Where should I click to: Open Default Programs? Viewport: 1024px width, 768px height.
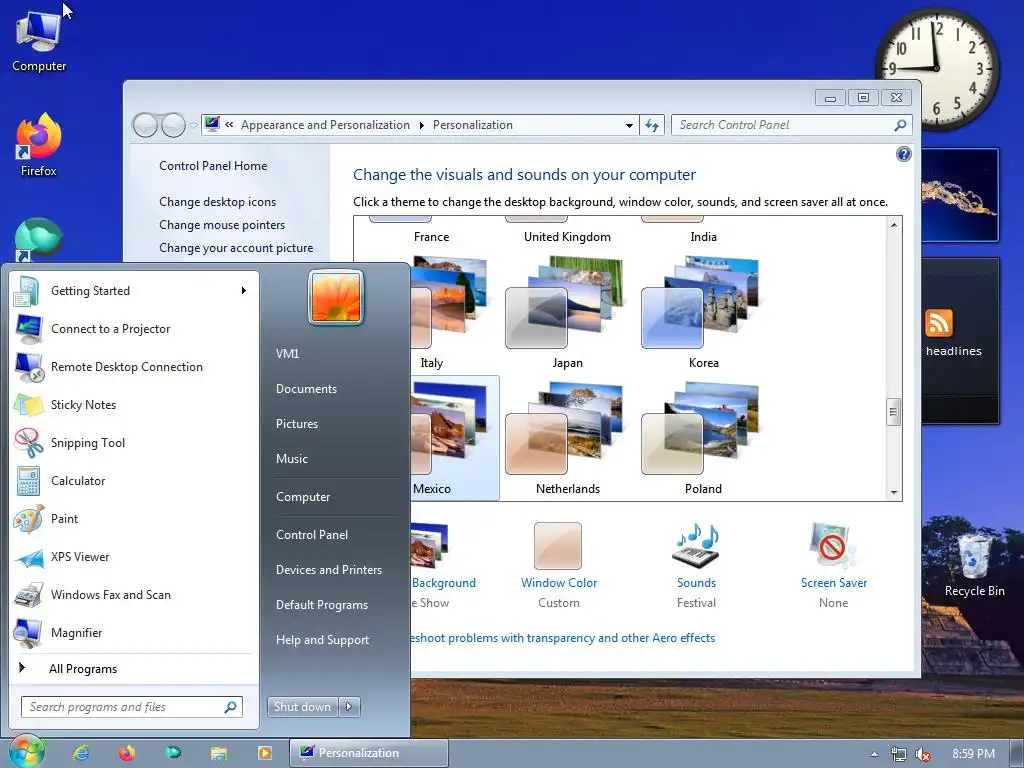(x=321, y=605)
